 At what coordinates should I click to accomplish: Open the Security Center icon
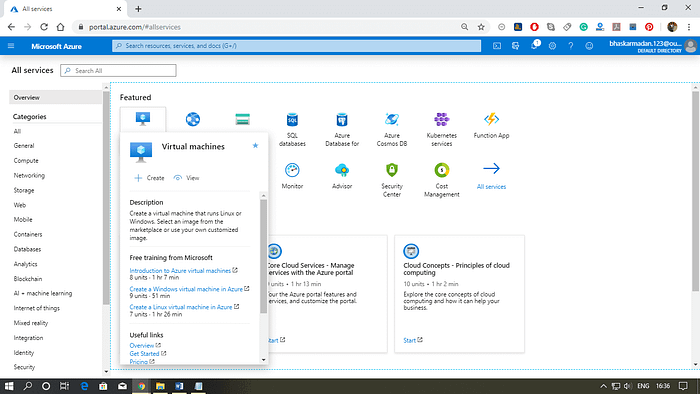point(392,170)
